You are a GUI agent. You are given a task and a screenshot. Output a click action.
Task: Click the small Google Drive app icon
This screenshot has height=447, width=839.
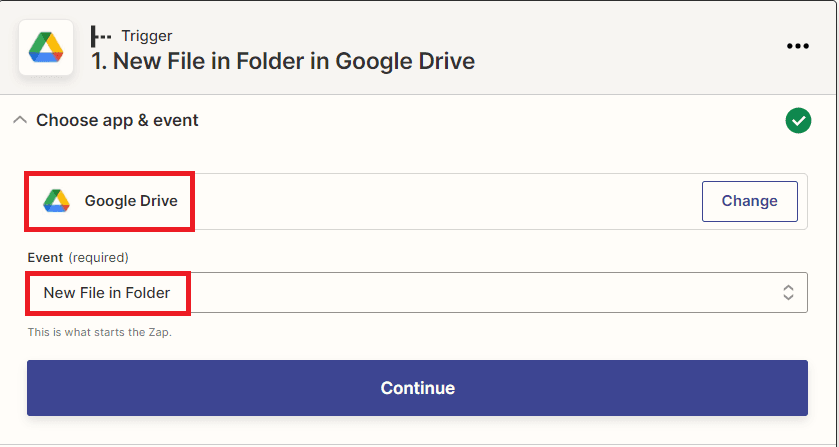coord(56,201)
